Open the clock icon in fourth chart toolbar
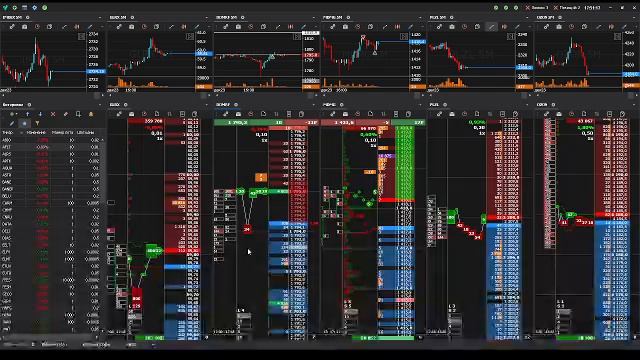The height and width of the screenshot is (360, 640). pos(358,27)
